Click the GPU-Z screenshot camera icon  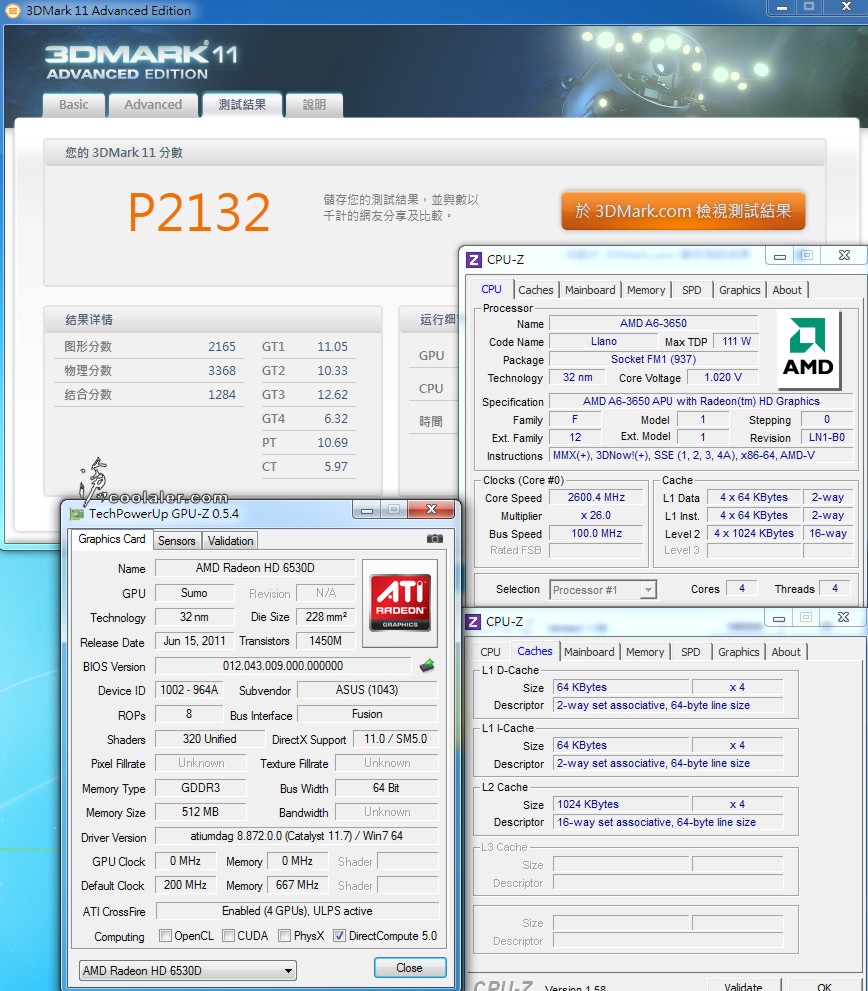[434, 538]
